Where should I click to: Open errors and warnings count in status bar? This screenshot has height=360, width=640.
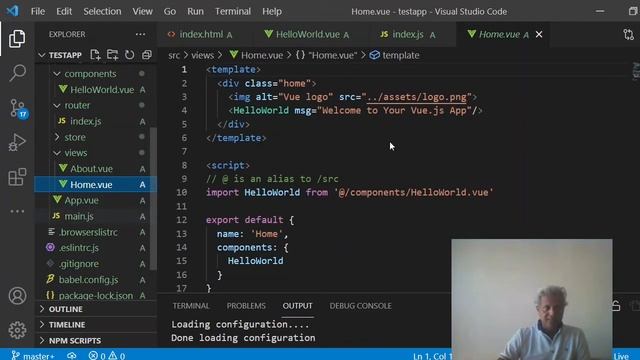[107, 356]
